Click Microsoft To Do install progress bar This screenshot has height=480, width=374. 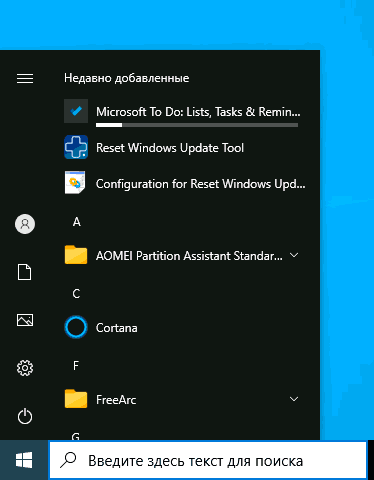pos(197,125)
